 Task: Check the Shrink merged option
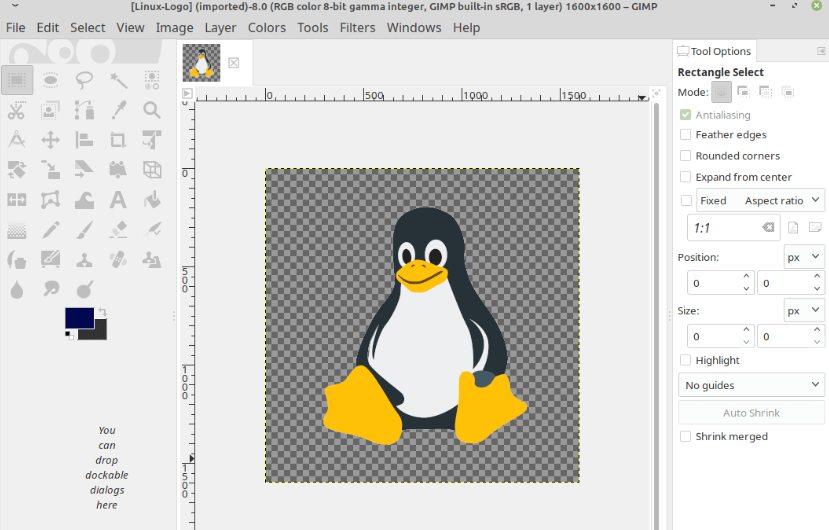click(685, 436)
